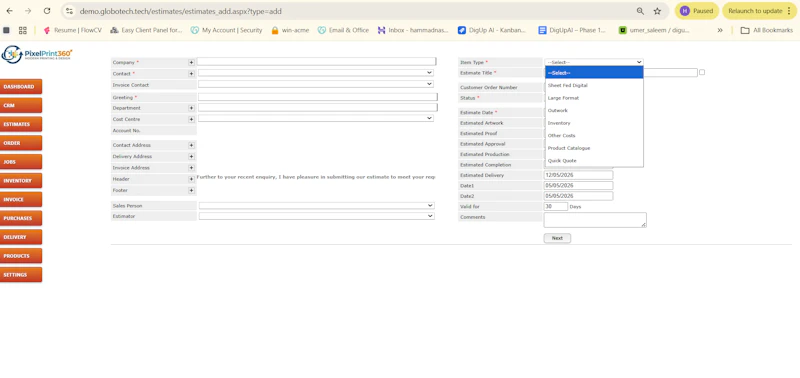Go to ORDER in the sidebar
Viewport: 800px width, 378px height.
21,143
